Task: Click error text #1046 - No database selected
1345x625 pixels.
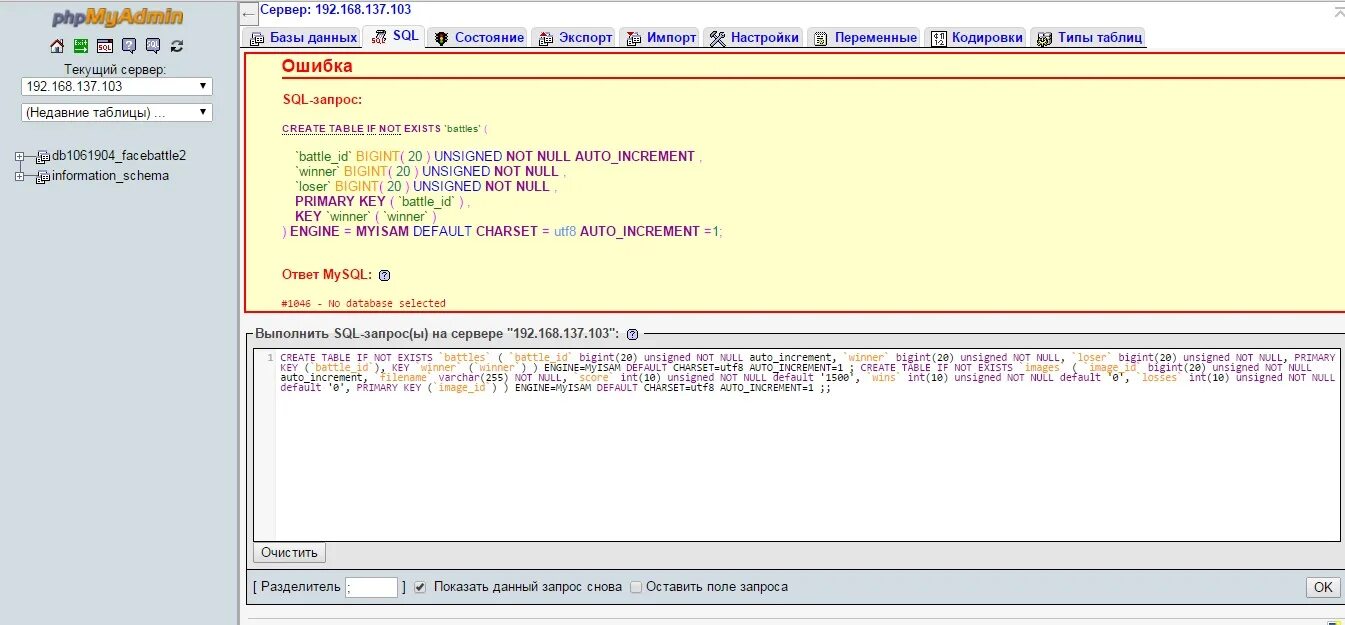Action: (x=364, y=303)
